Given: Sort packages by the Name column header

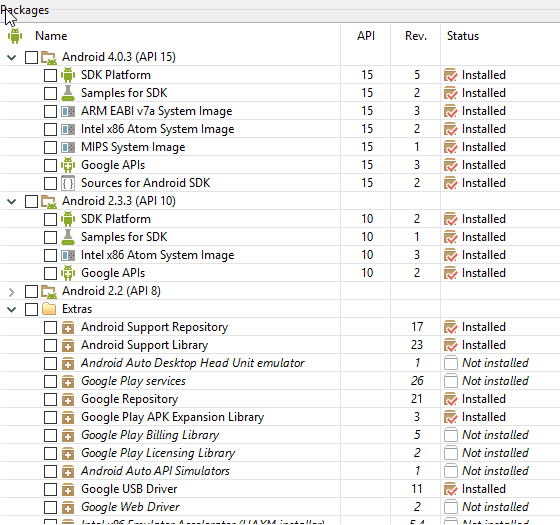Looking at the screenshot, I should point(51,36).
